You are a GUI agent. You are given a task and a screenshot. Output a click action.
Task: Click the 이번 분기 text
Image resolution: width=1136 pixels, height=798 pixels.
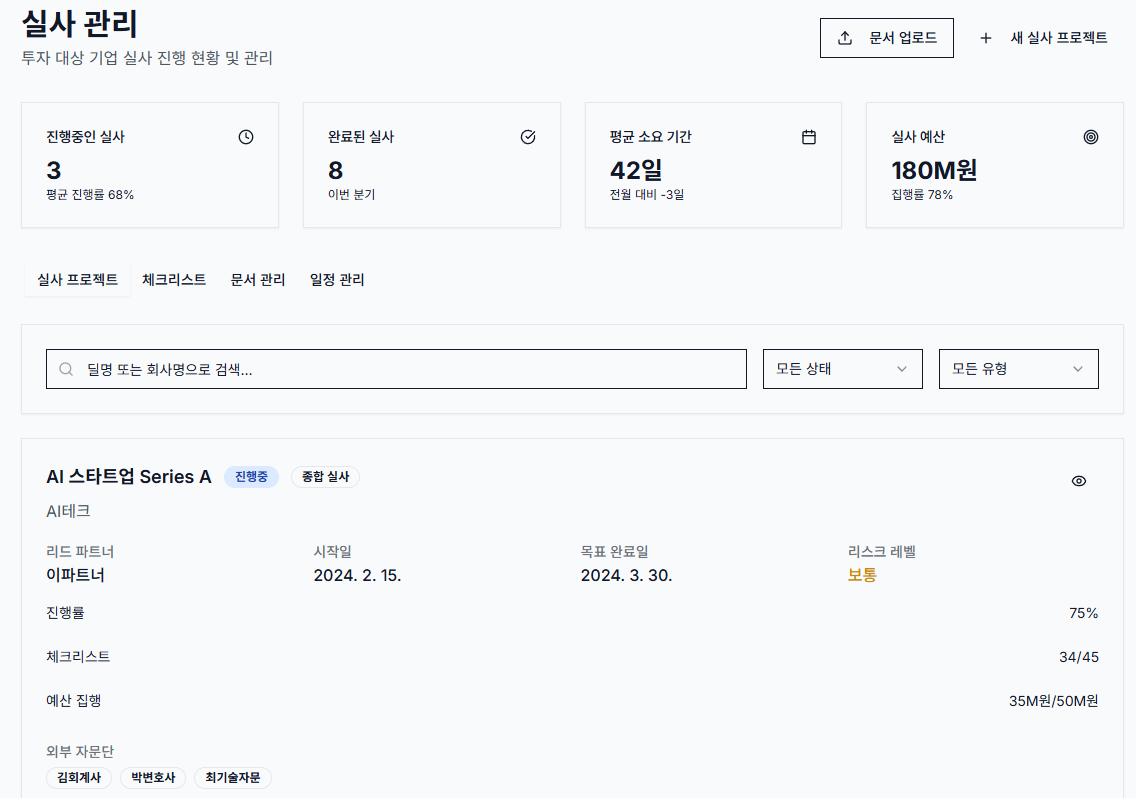point(351,195)
